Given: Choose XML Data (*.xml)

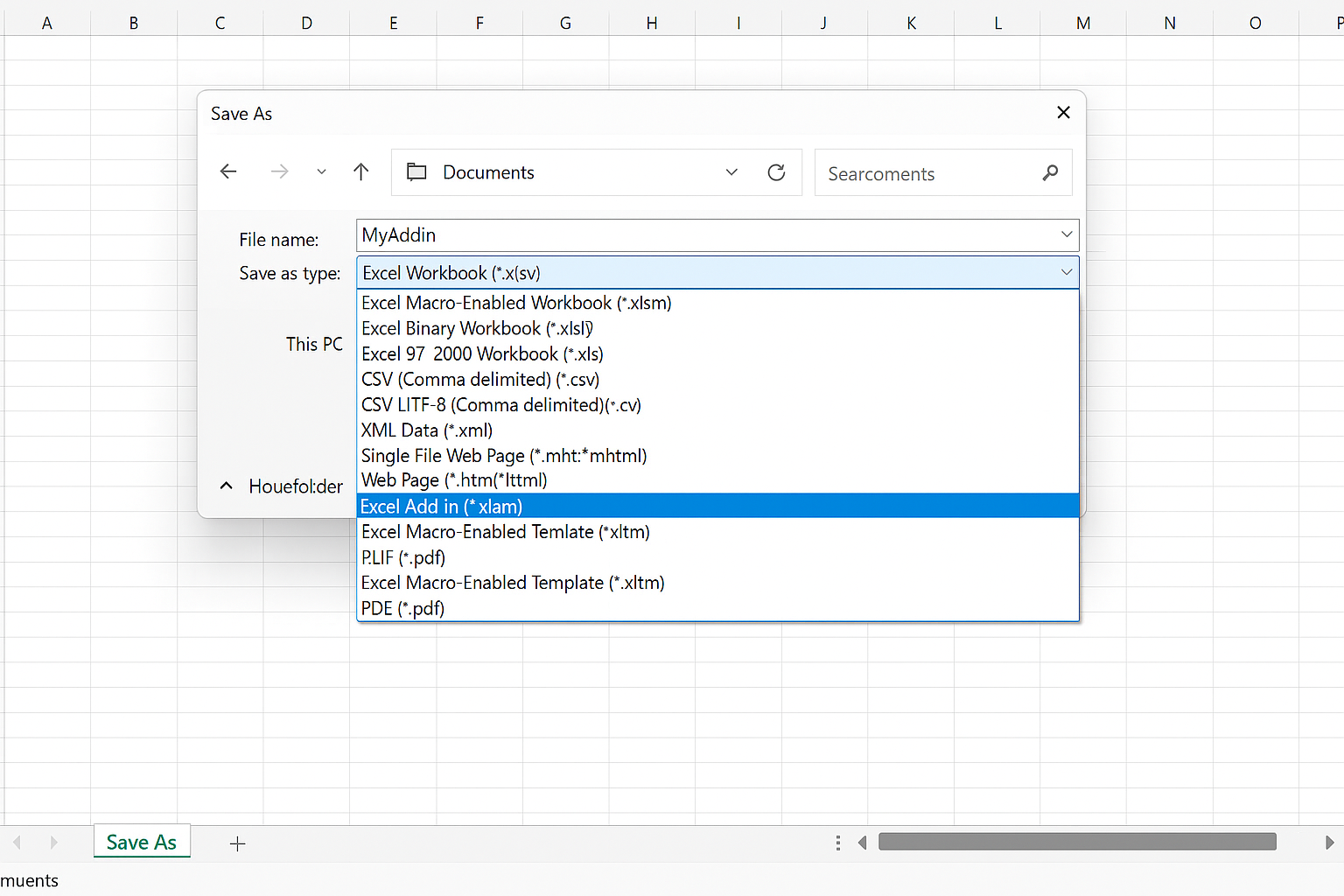Looking at the screenshot, I should (x=717, y=430).
